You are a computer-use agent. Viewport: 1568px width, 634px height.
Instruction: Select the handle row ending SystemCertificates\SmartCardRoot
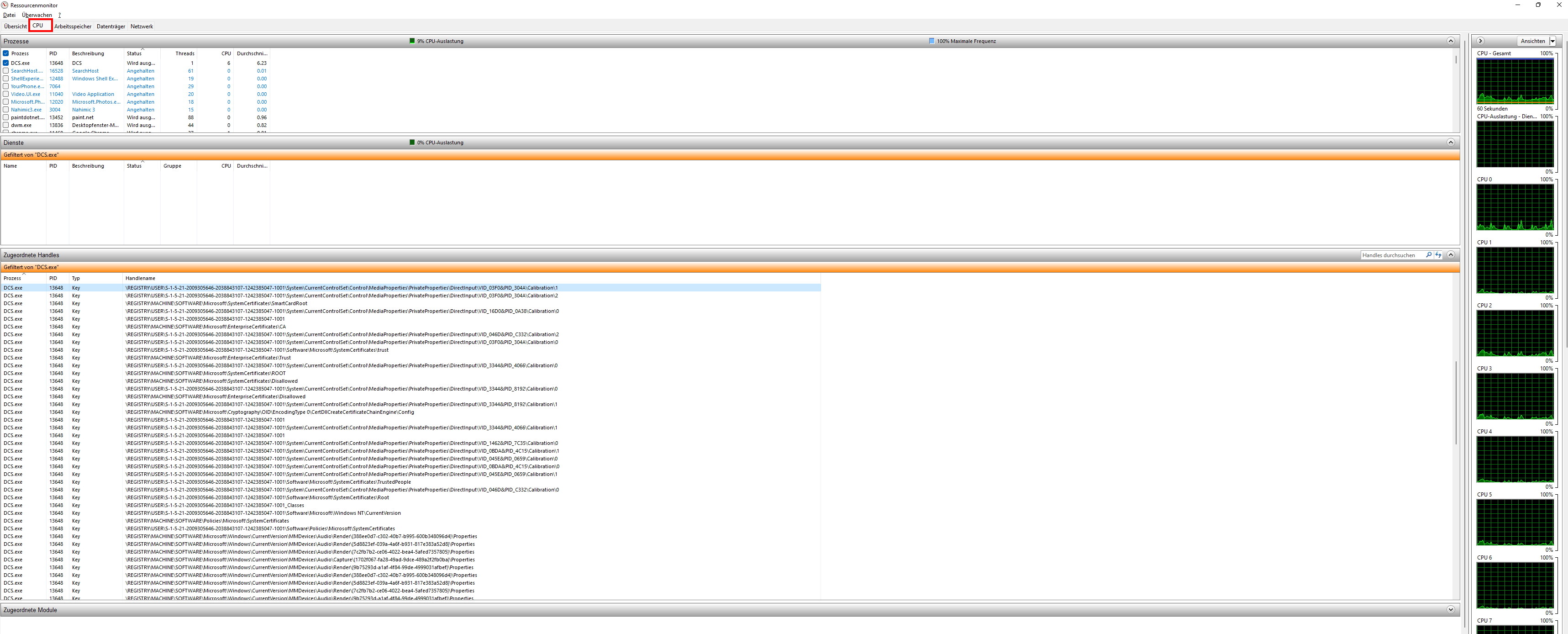[x=411, y=303]
